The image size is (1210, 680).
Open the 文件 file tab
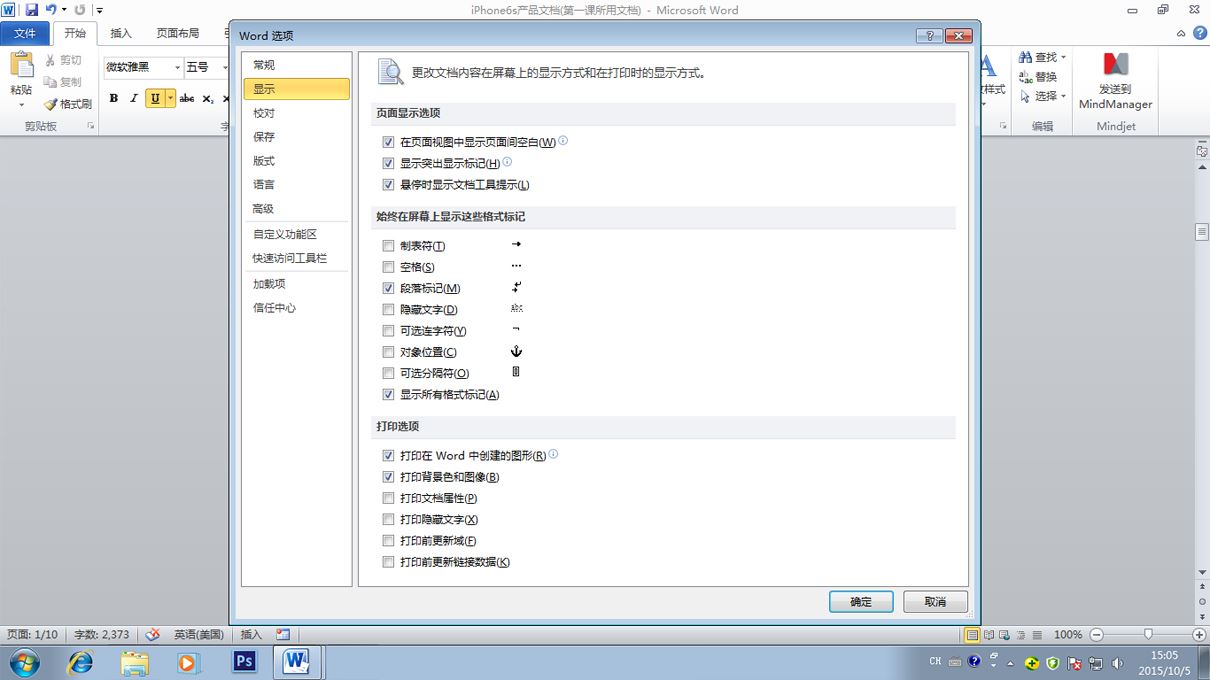(x=25, y=33)
